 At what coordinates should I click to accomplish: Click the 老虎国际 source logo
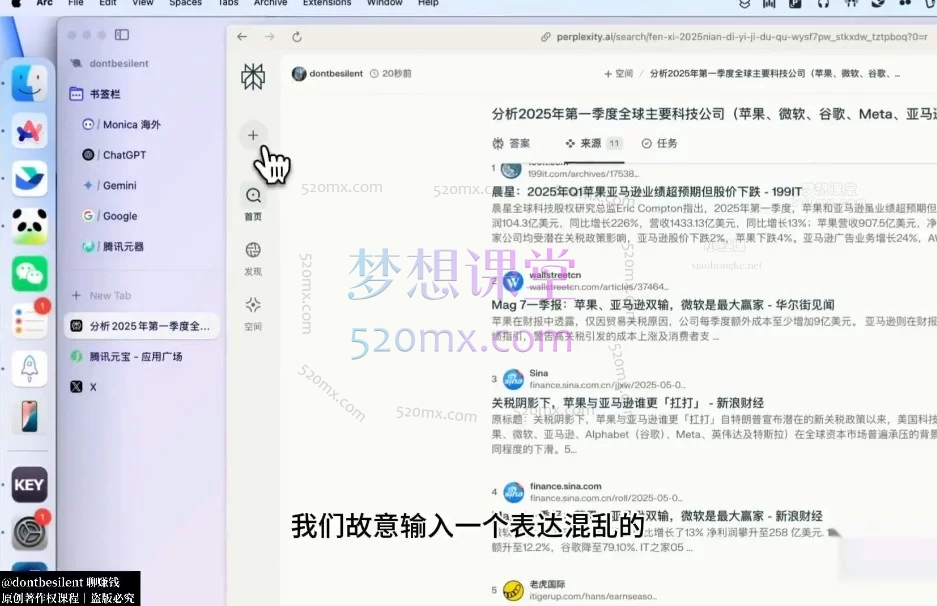pyautogui.click(x=513, y=590)
